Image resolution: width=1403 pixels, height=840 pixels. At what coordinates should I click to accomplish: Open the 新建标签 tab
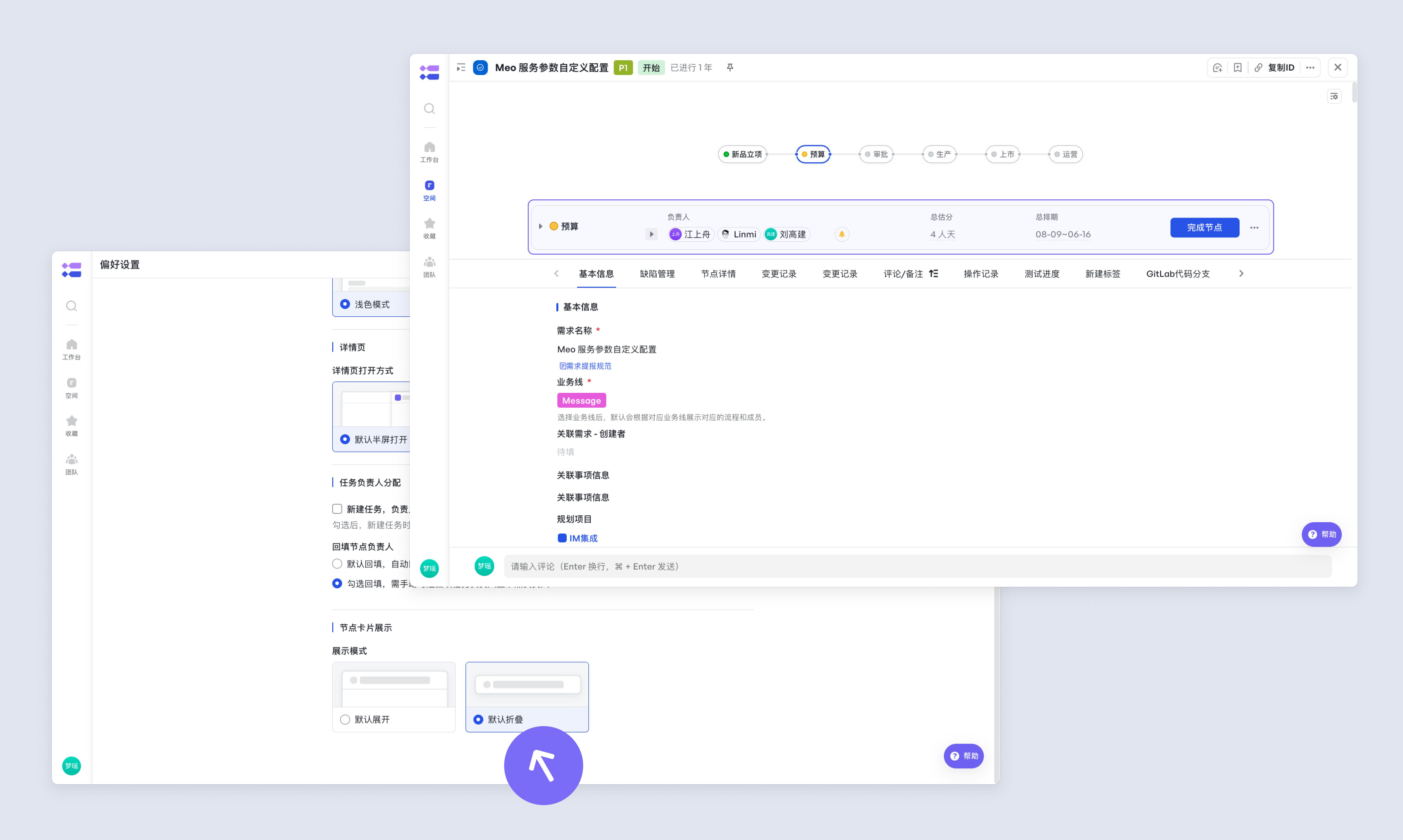tap(1103, 273)
